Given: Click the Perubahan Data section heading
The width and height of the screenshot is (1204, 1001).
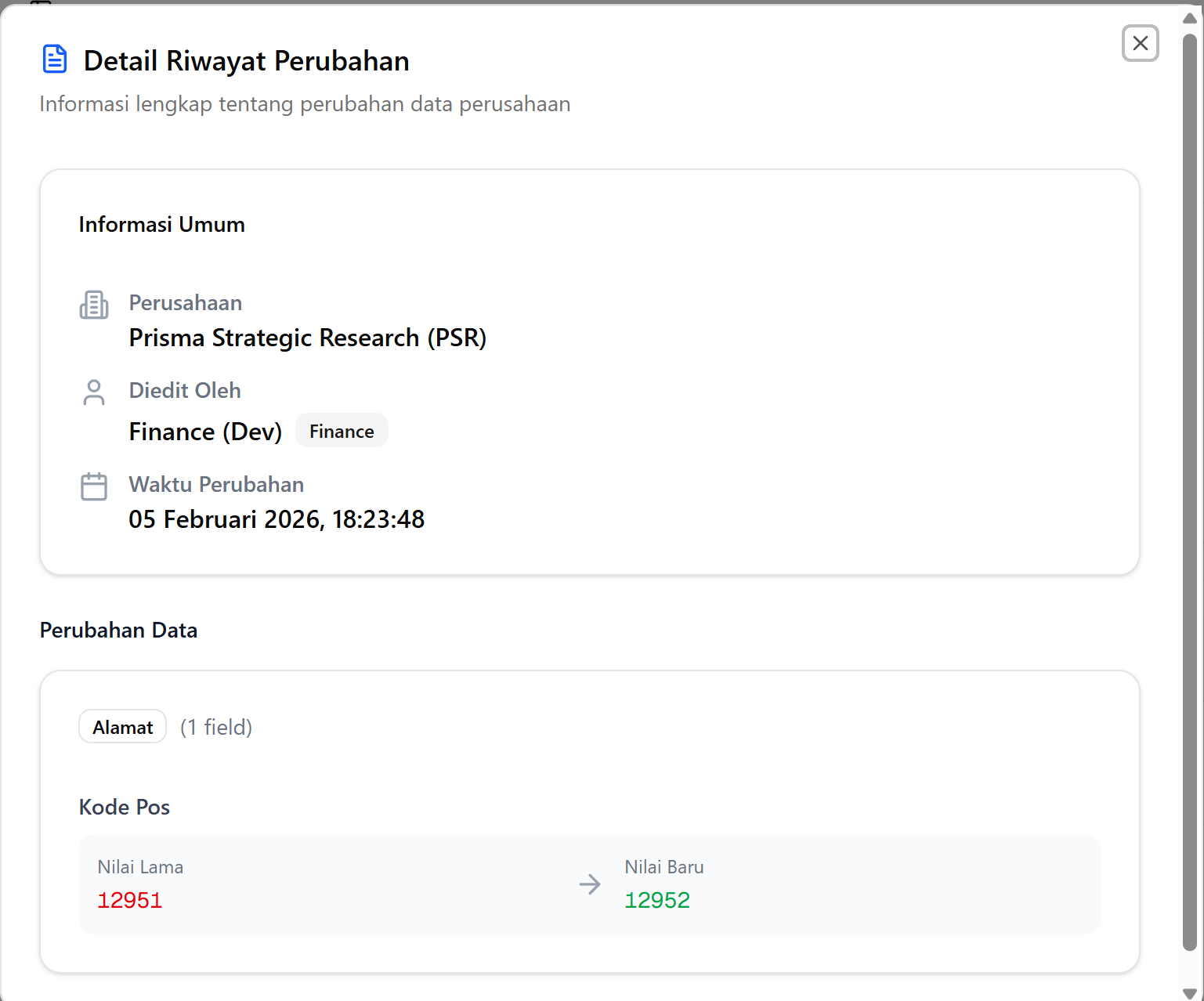Looking at the screenshot, I should click(118, 631).
